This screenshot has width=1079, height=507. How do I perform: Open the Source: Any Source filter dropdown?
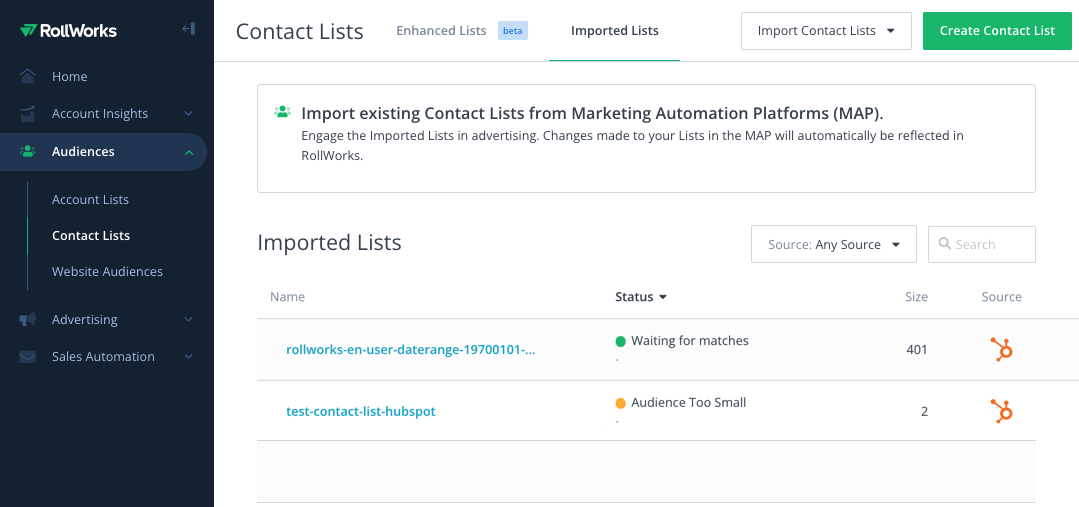coord(833,244)
